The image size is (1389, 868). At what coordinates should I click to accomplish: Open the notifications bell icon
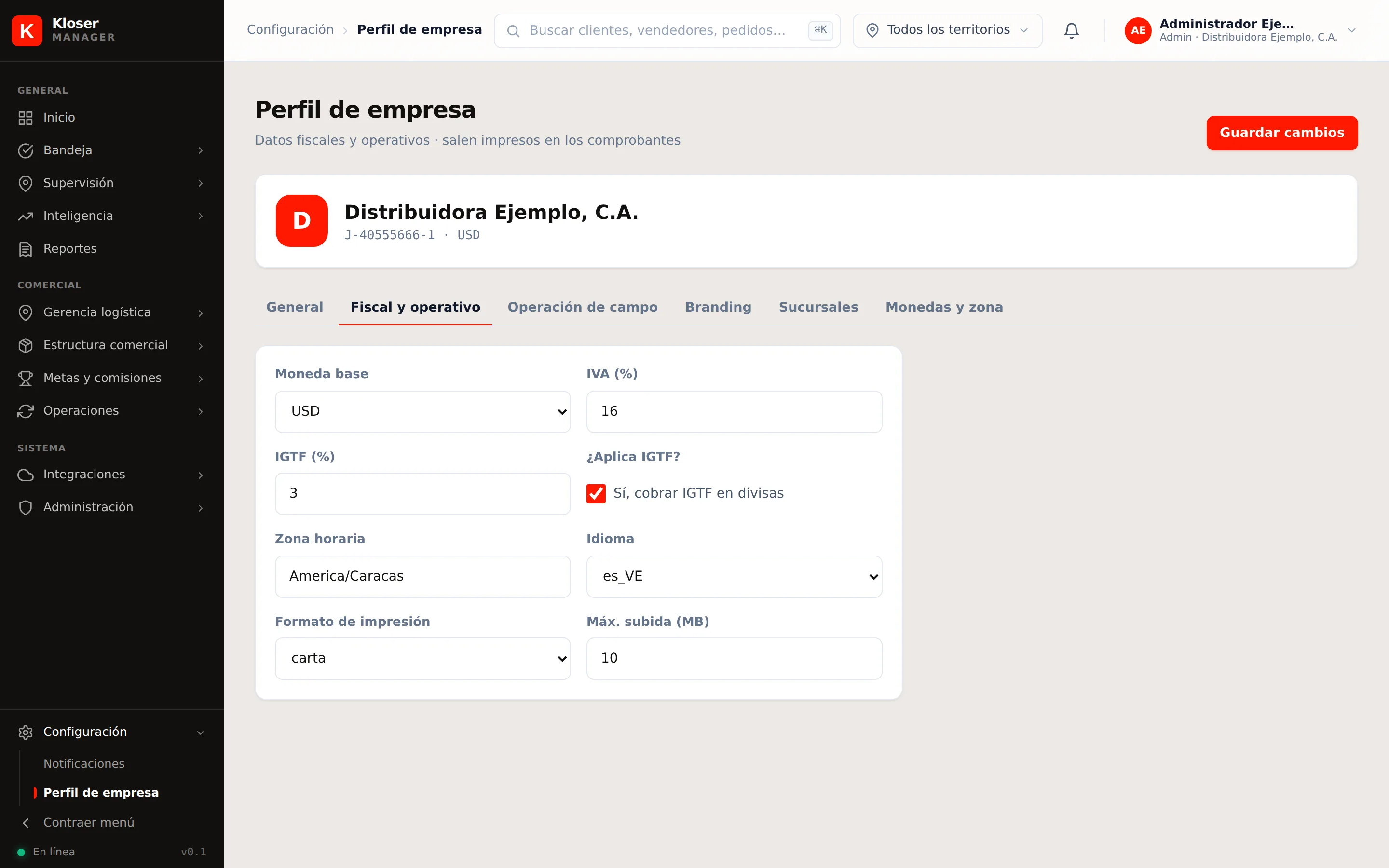1071,30
